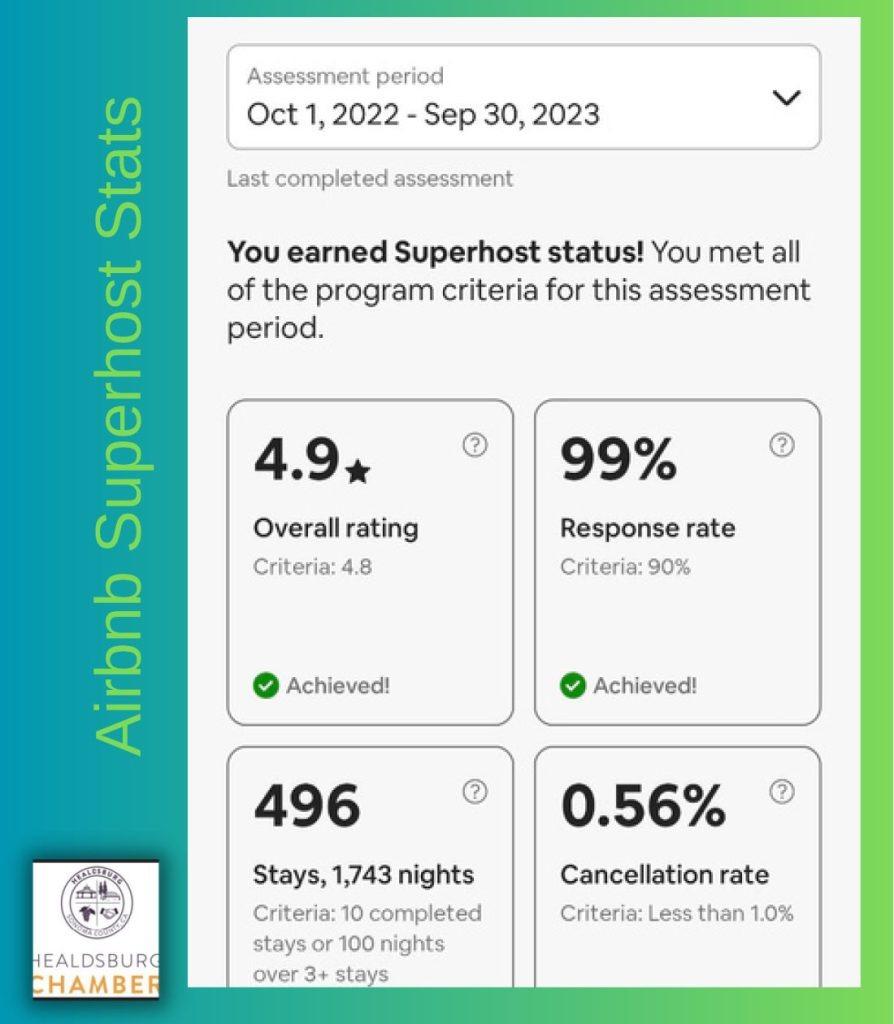
Task: Expand the Assessment period dropdown chevron
Action: [x=787, y=98]
